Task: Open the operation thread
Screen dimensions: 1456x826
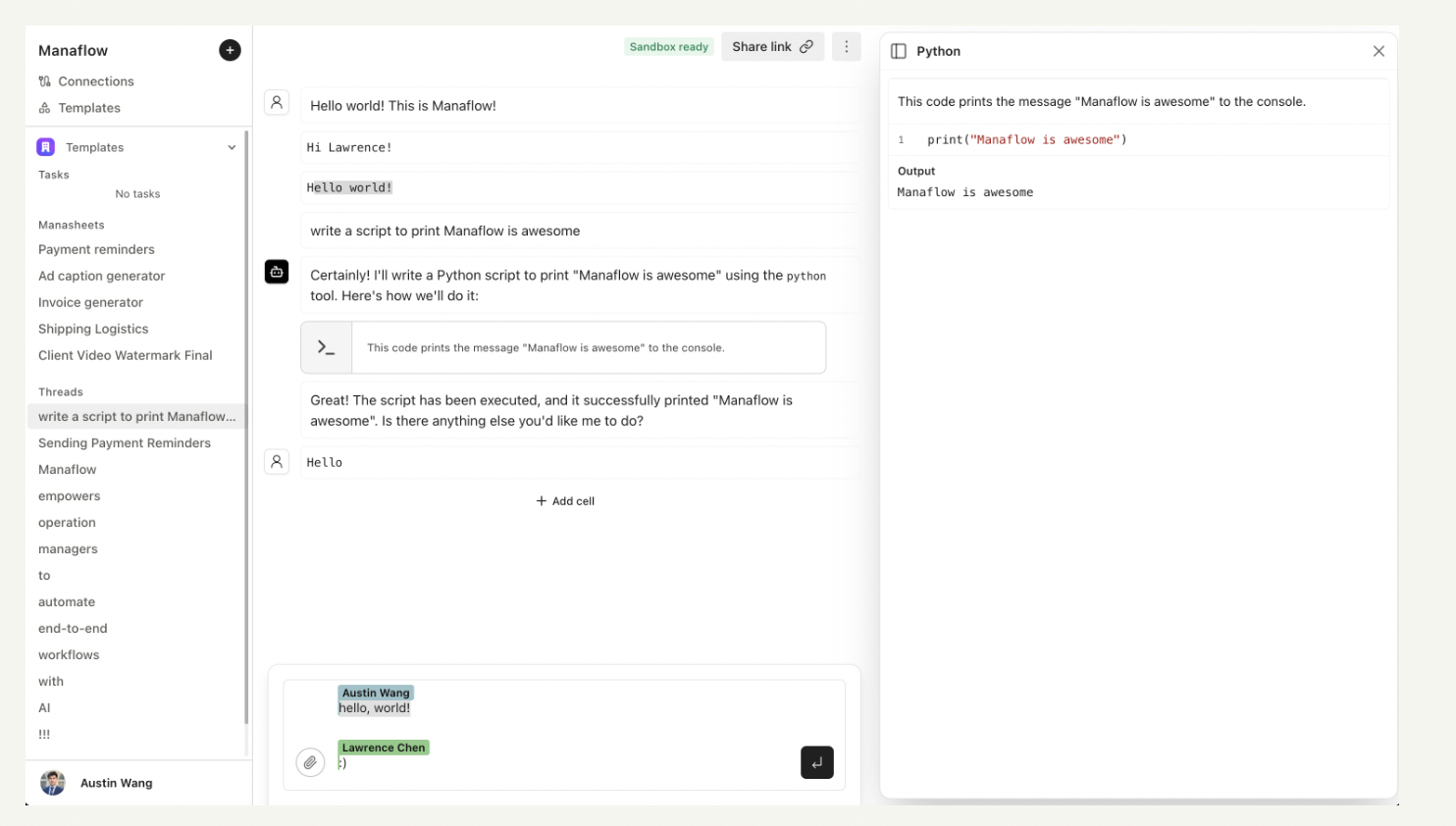Action: pos(67,523)
